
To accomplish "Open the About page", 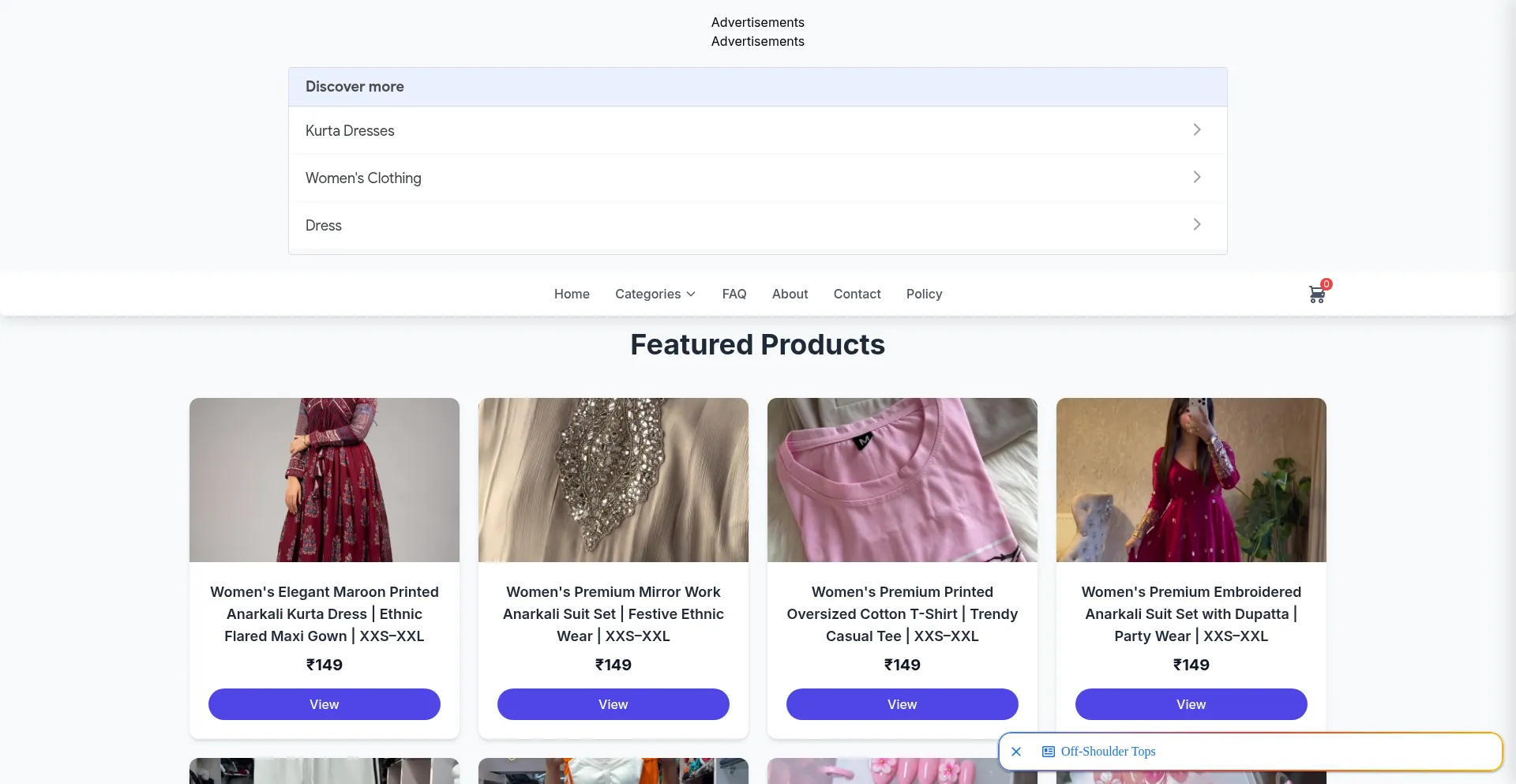I will (x=790, y=294).
